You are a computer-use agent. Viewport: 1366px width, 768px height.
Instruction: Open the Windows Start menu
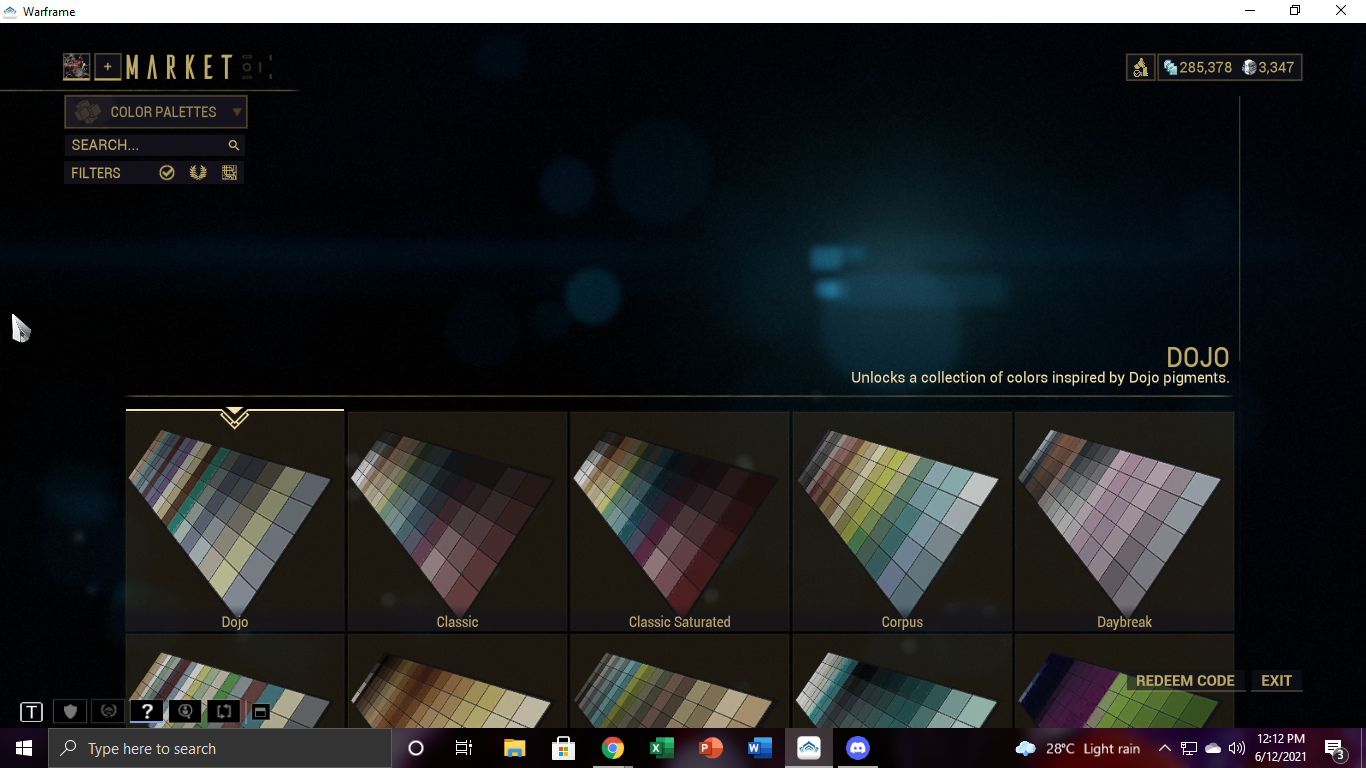[x=24, y=748]
